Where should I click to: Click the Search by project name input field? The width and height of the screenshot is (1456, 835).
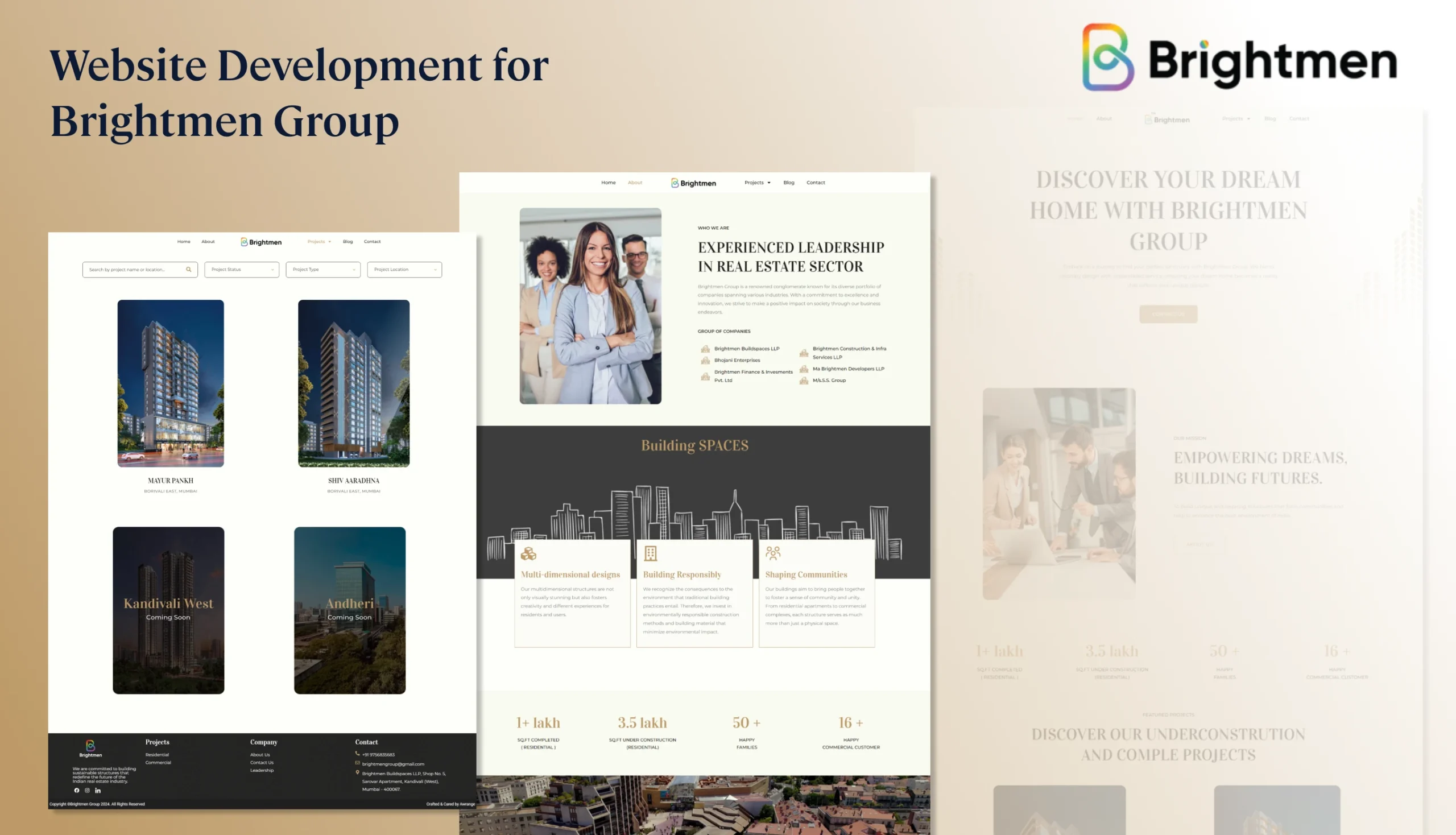click(140, 270)
